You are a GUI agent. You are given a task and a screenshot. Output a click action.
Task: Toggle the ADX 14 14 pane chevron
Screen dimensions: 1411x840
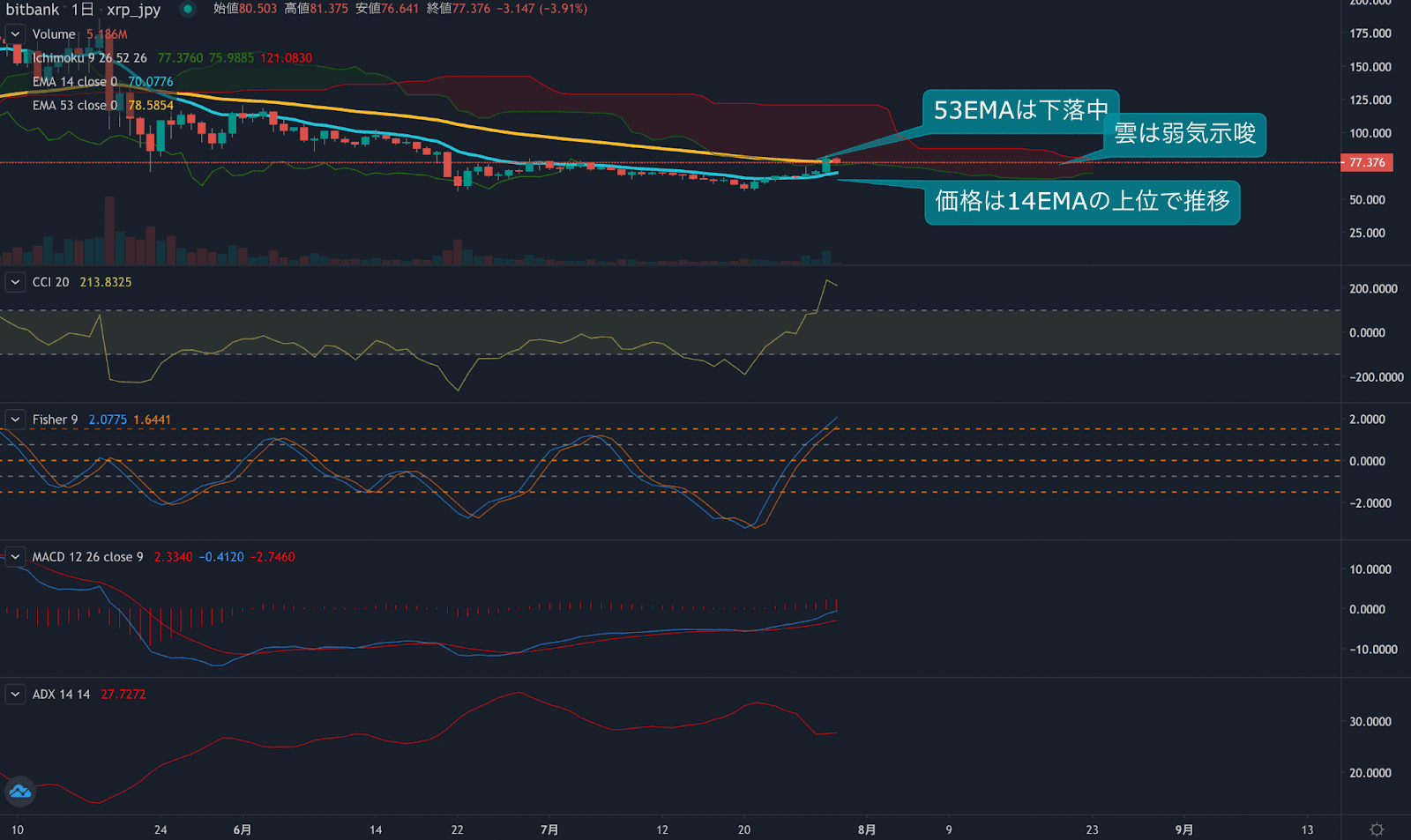(15, 695)
